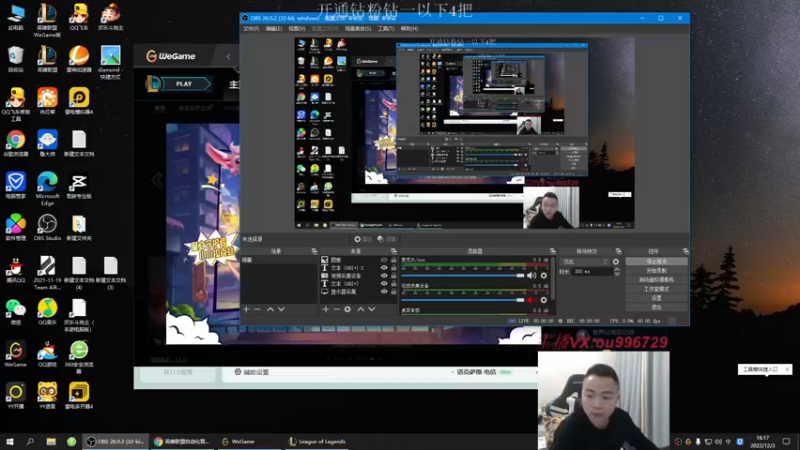Remove selected scene with minus icon
This screenshot has width=800, height=450.
257,309
